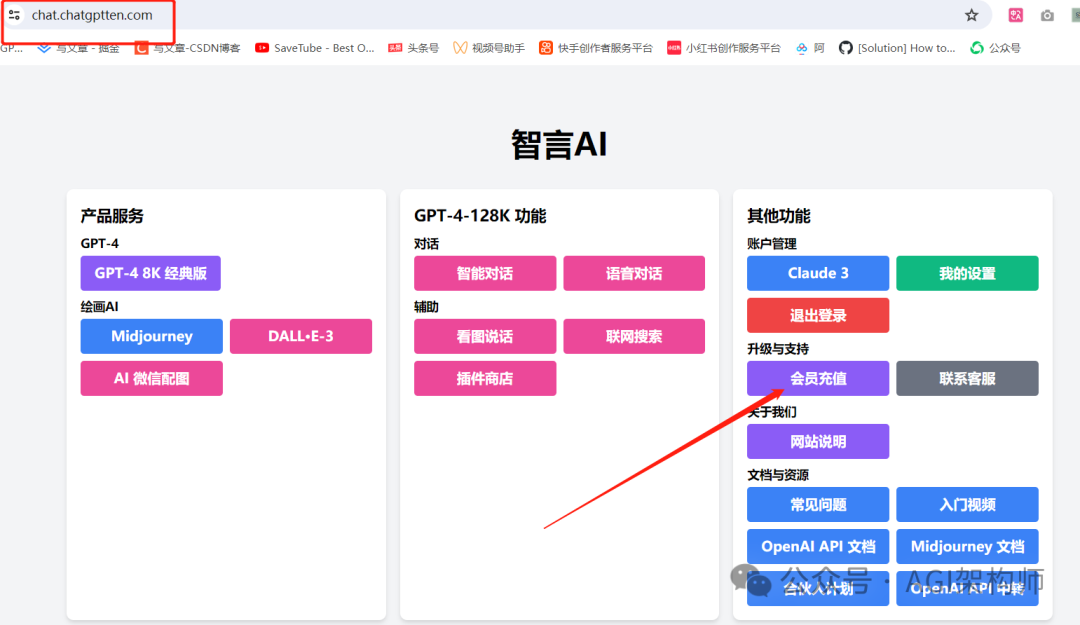Open 入门视频 tutorial video
The image size is (1080, 625).
click(x=967, y=504)
